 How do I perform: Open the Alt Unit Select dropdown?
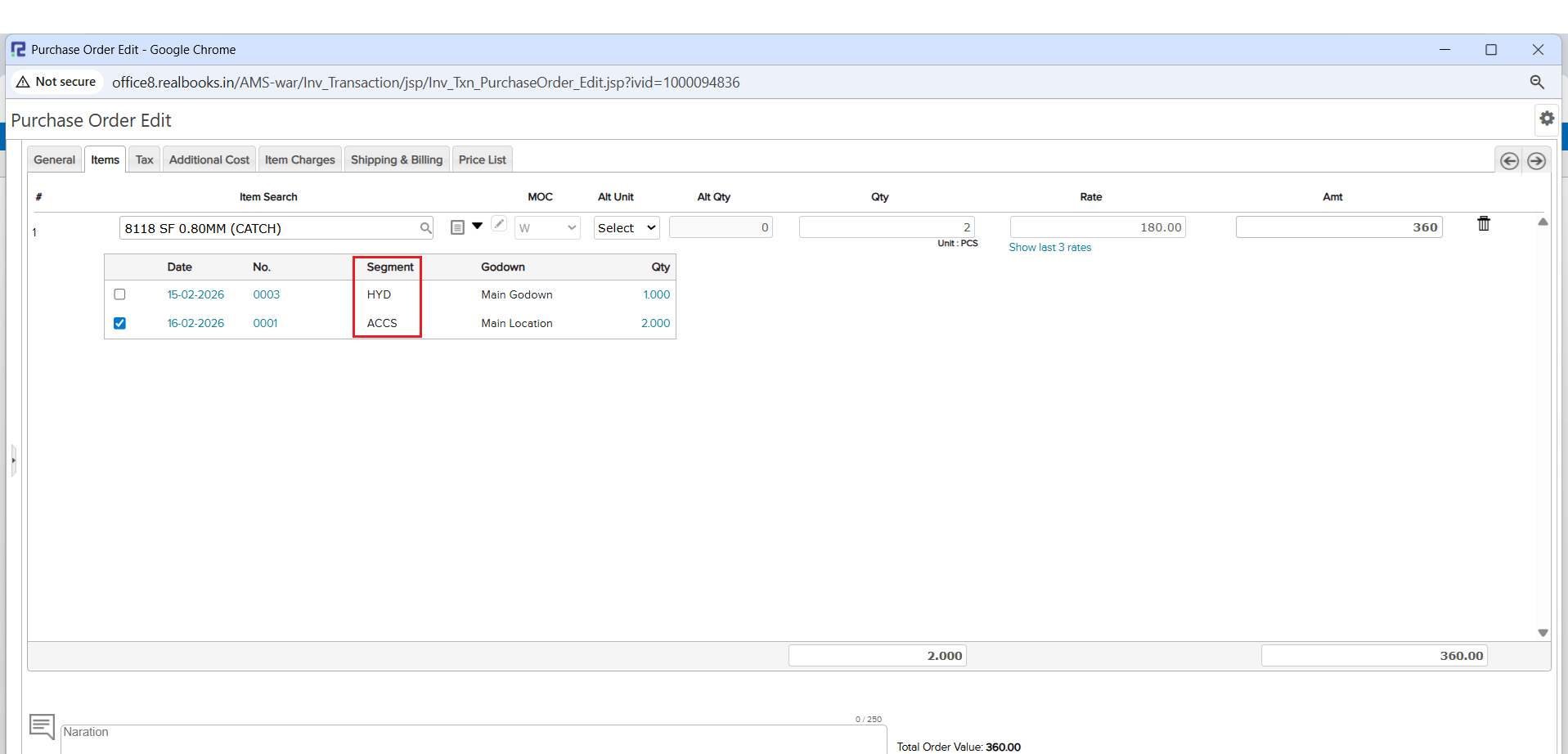click(x=626, y=228)
